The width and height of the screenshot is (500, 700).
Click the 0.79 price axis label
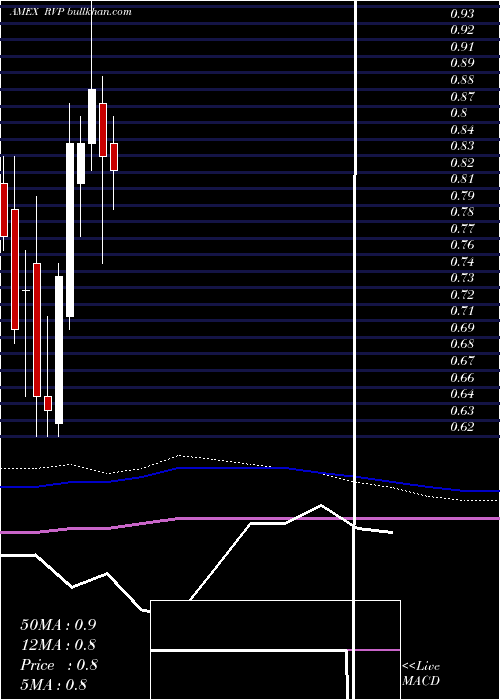(462, 196)
